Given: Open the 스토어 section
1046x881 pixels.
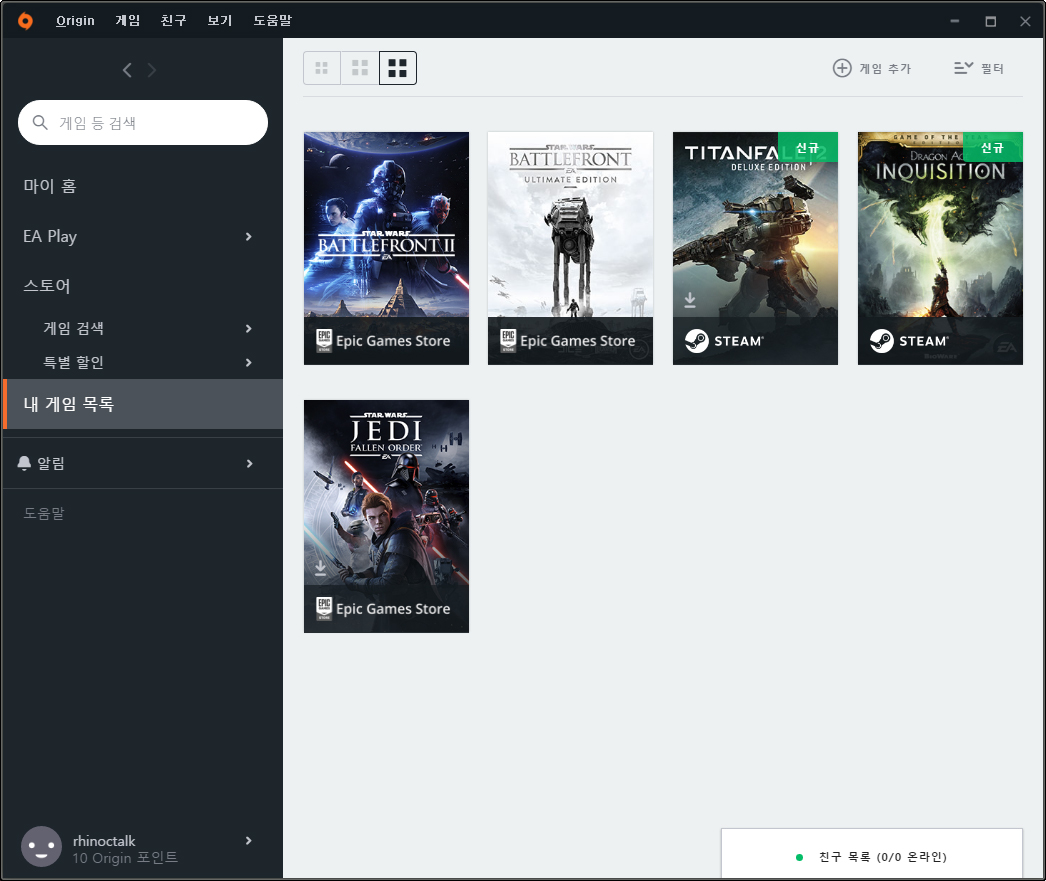Looking at the screenshot, I should pyautogui.click(x=47, y=286).
